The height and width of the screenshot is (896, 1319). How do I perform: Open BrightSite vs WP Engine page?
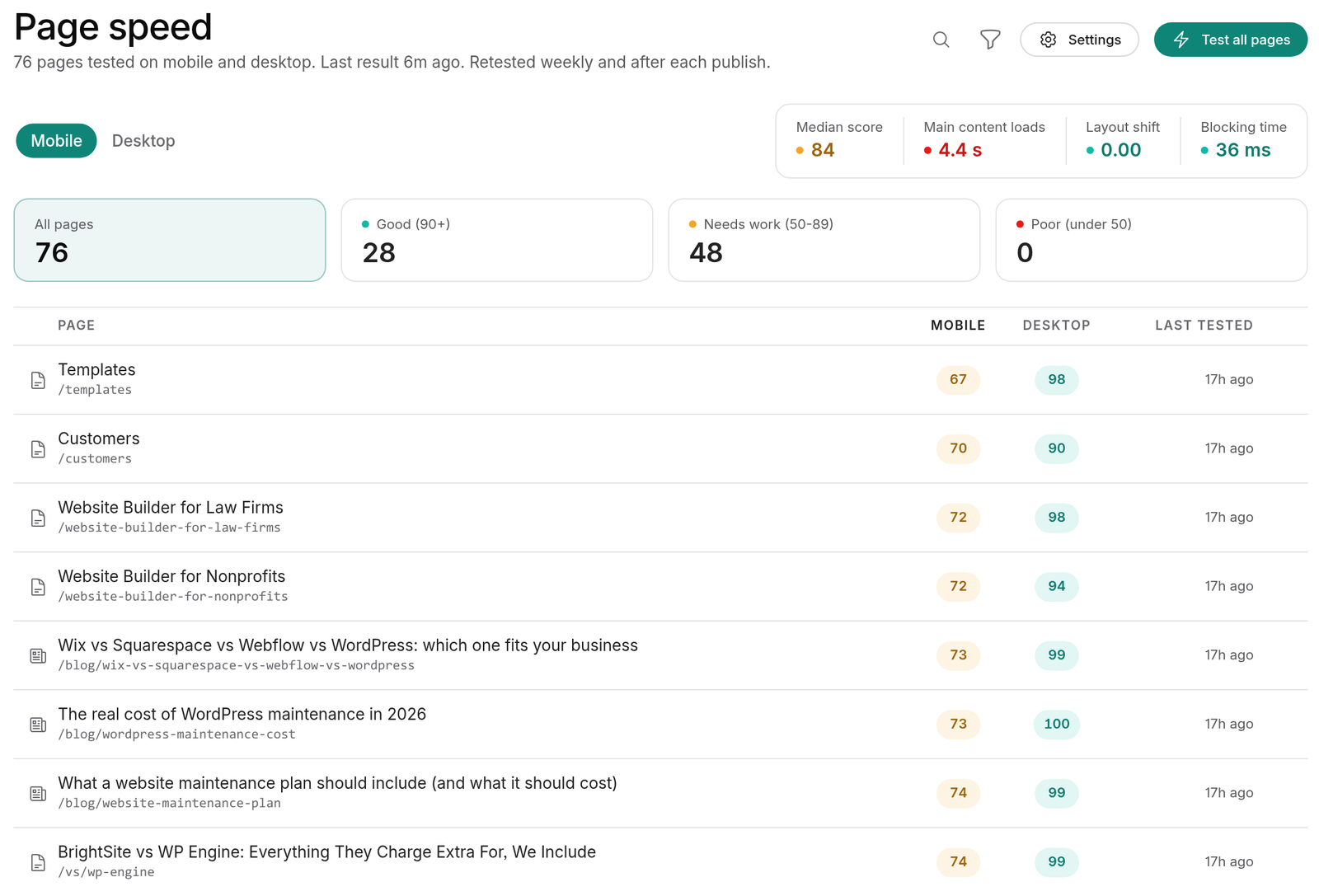(660, 861)
